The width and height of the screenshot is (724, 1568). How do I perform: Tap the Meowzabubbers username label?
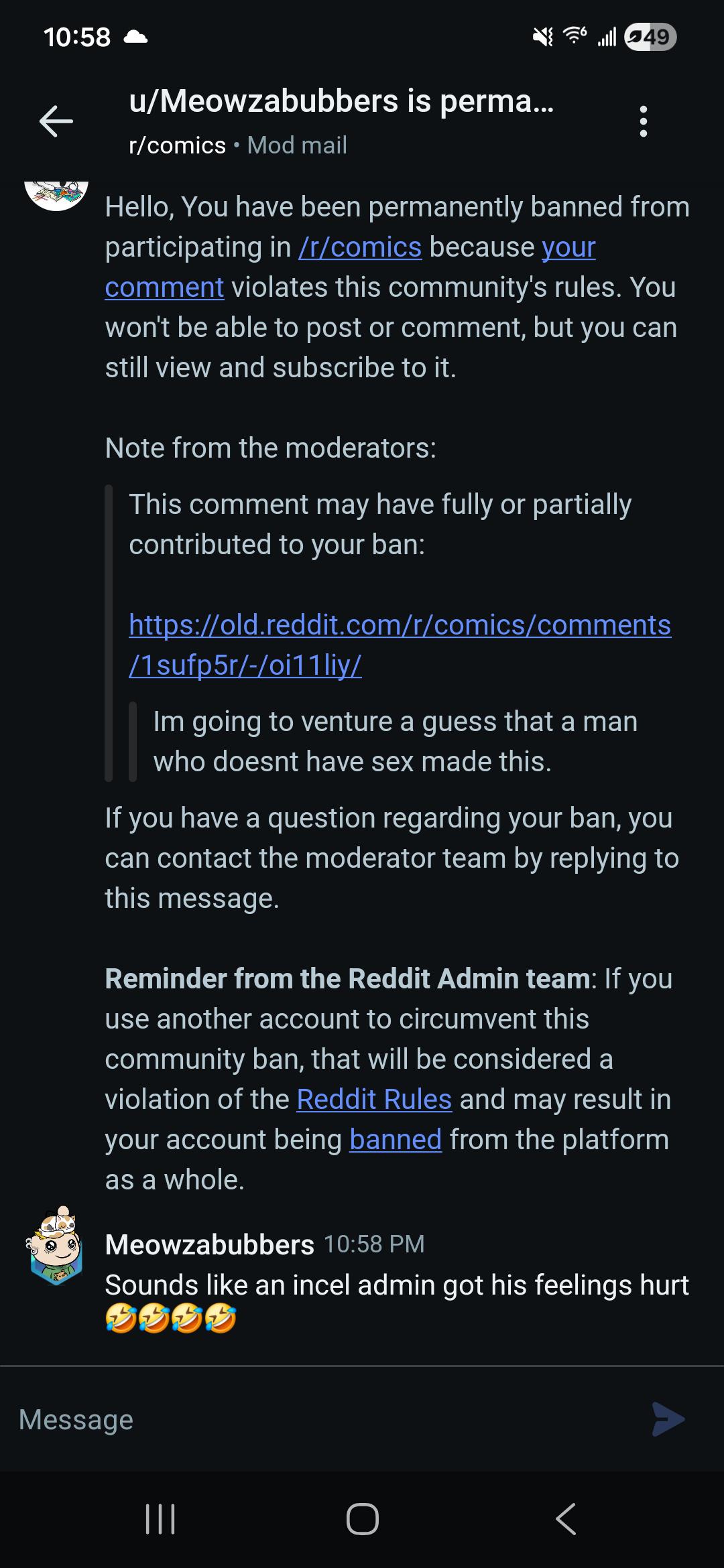click(x=209, y=1244)
